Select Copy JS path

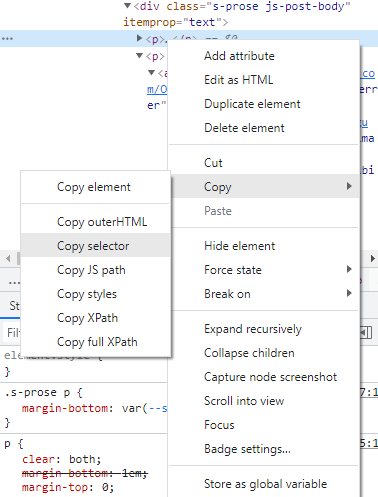click(x=91, y=270)
